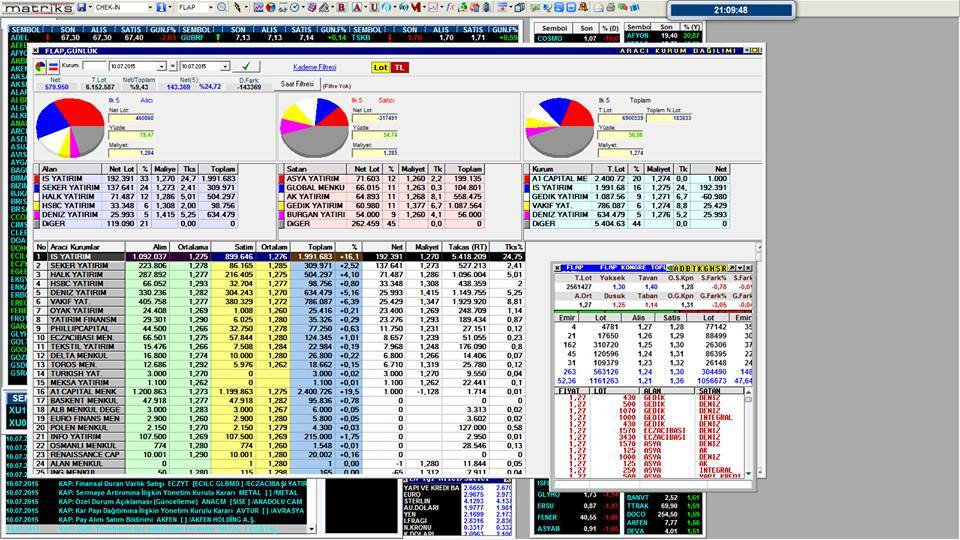Click the green checkmark apply button
The image size is (960, 540).
[x=244, y=66]
